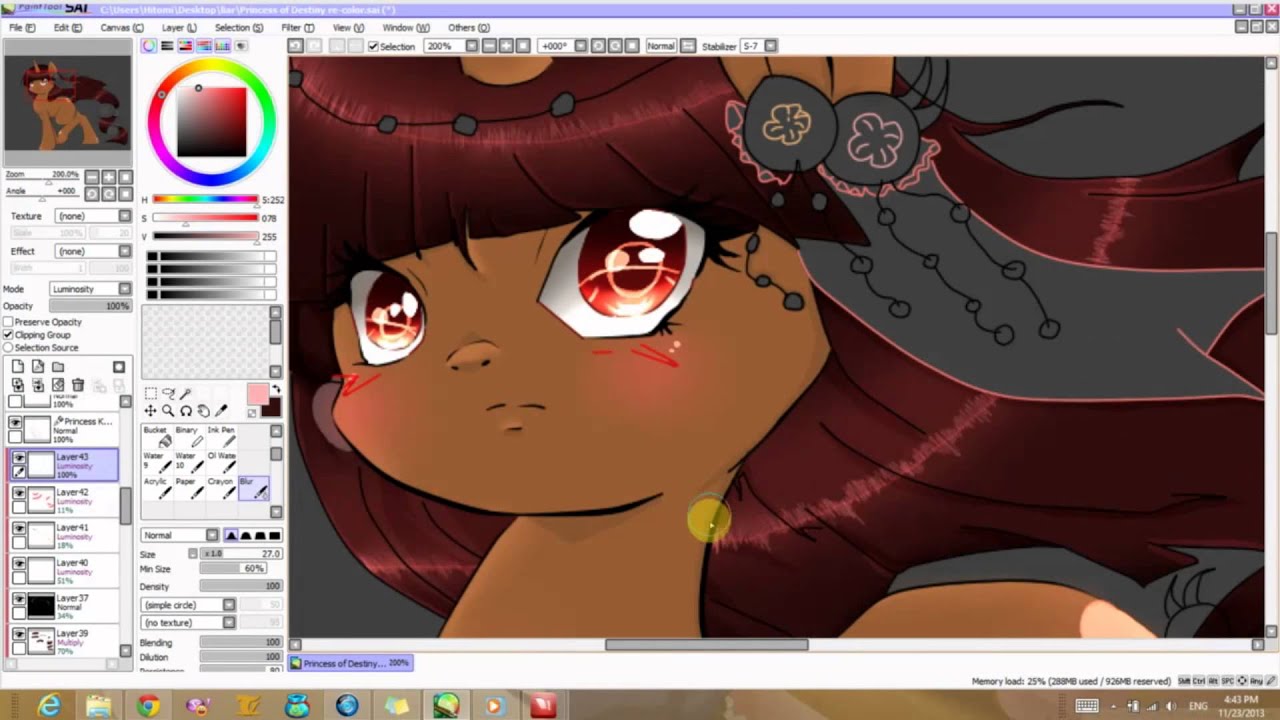Toggle the Selection checkbox in toolbar
Viewport: 1280px width, 720px height.
(373, 47)
